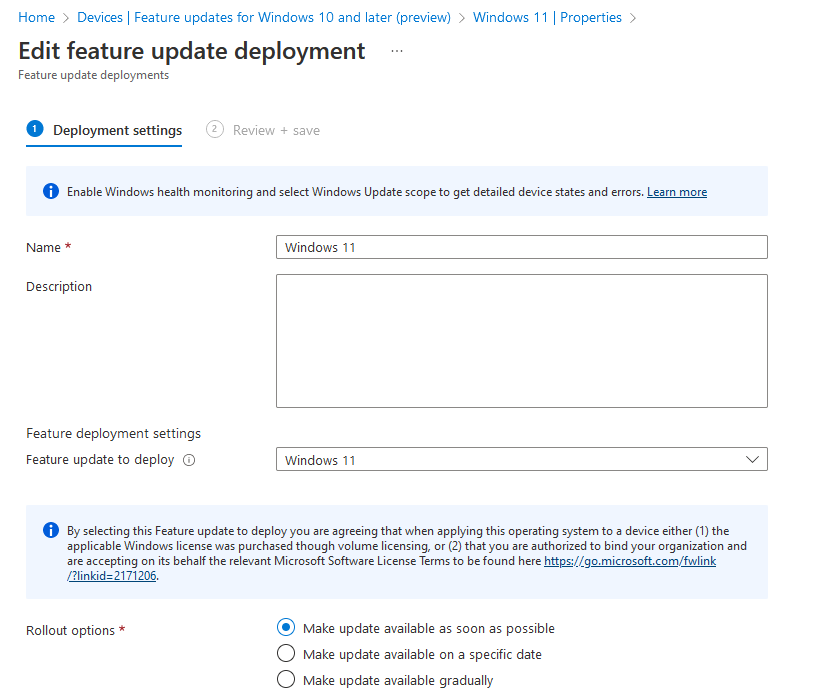Expand the Windows 11 feature update selector
This screenshot has width=831, height=694.
pyautogui.click(x=521, y=459)
